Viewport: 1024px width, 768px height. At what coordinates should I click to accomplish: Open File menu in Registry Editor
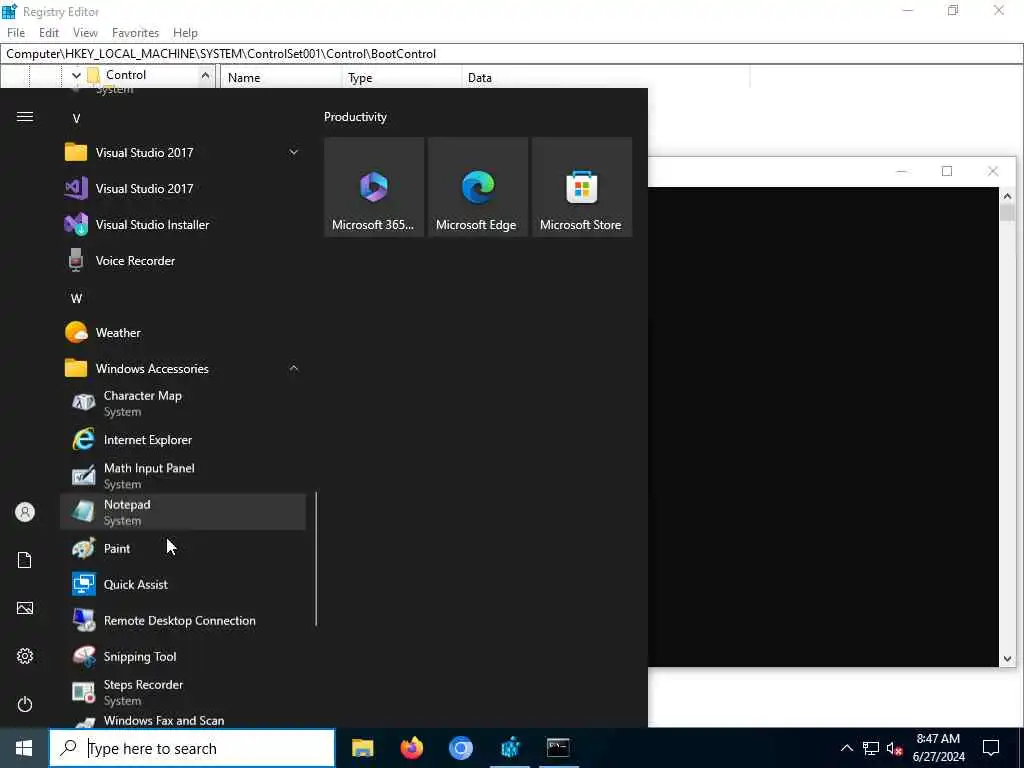pos(16,33)
